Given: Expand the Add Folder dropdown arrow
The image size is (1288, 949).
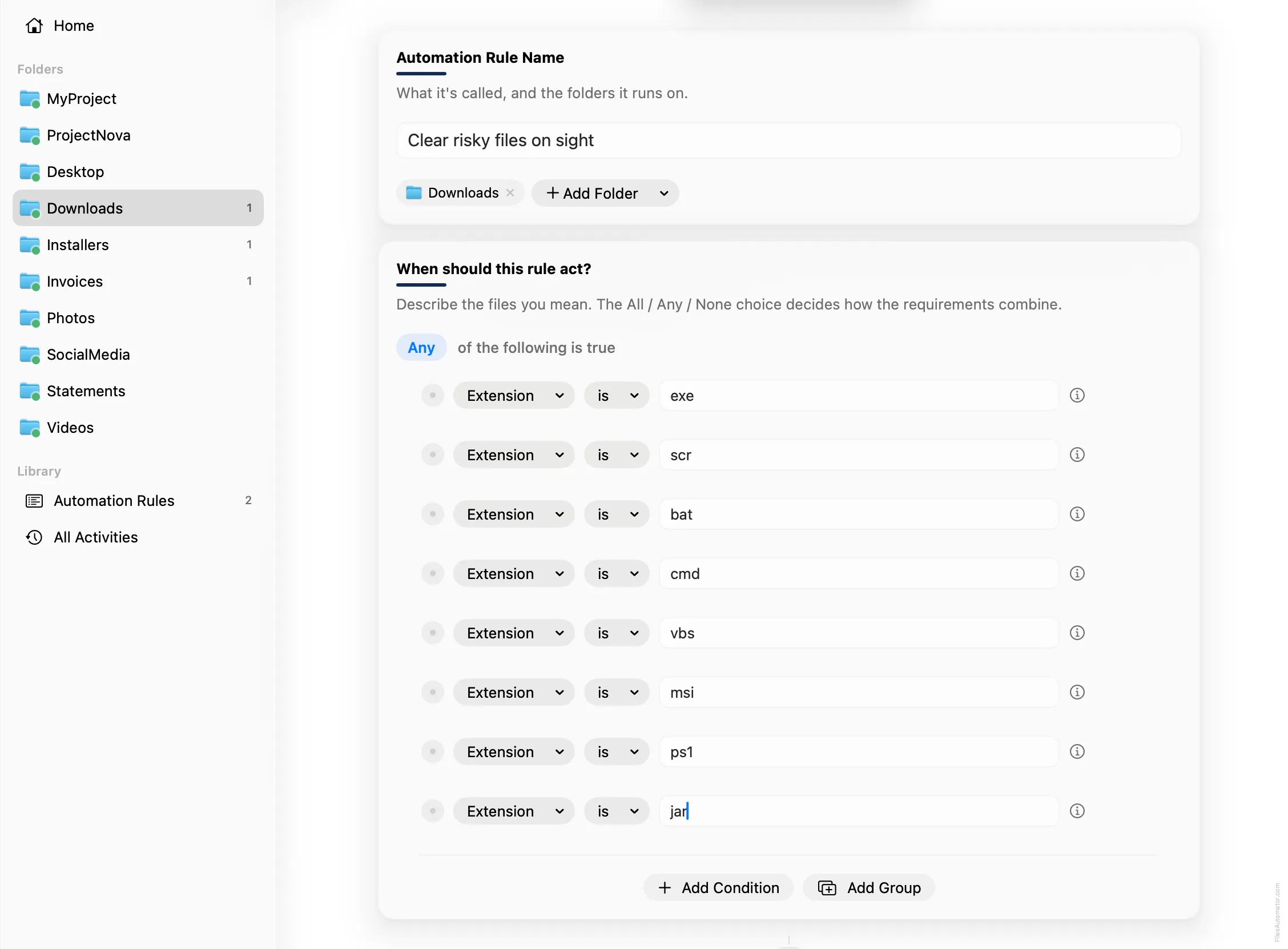Looking at the screenshot, I should [664, 193].
